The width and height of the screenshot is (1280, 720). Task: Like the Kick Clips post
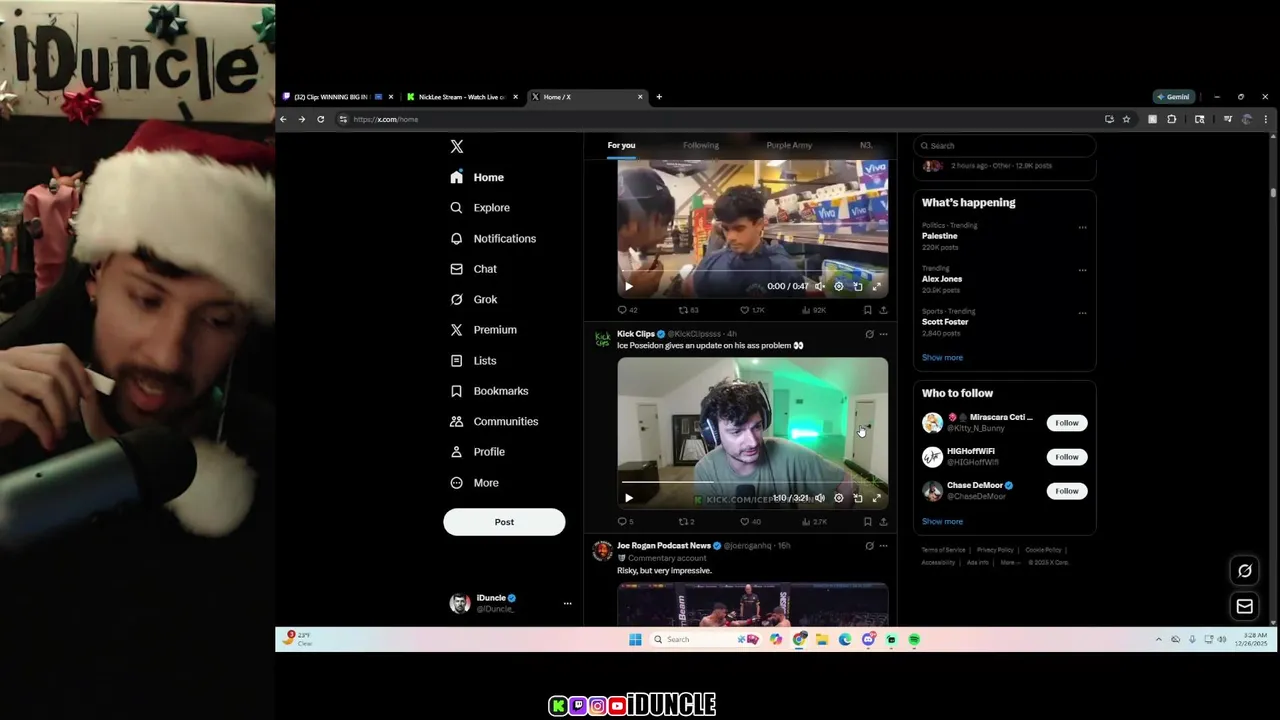click(750, 522)
